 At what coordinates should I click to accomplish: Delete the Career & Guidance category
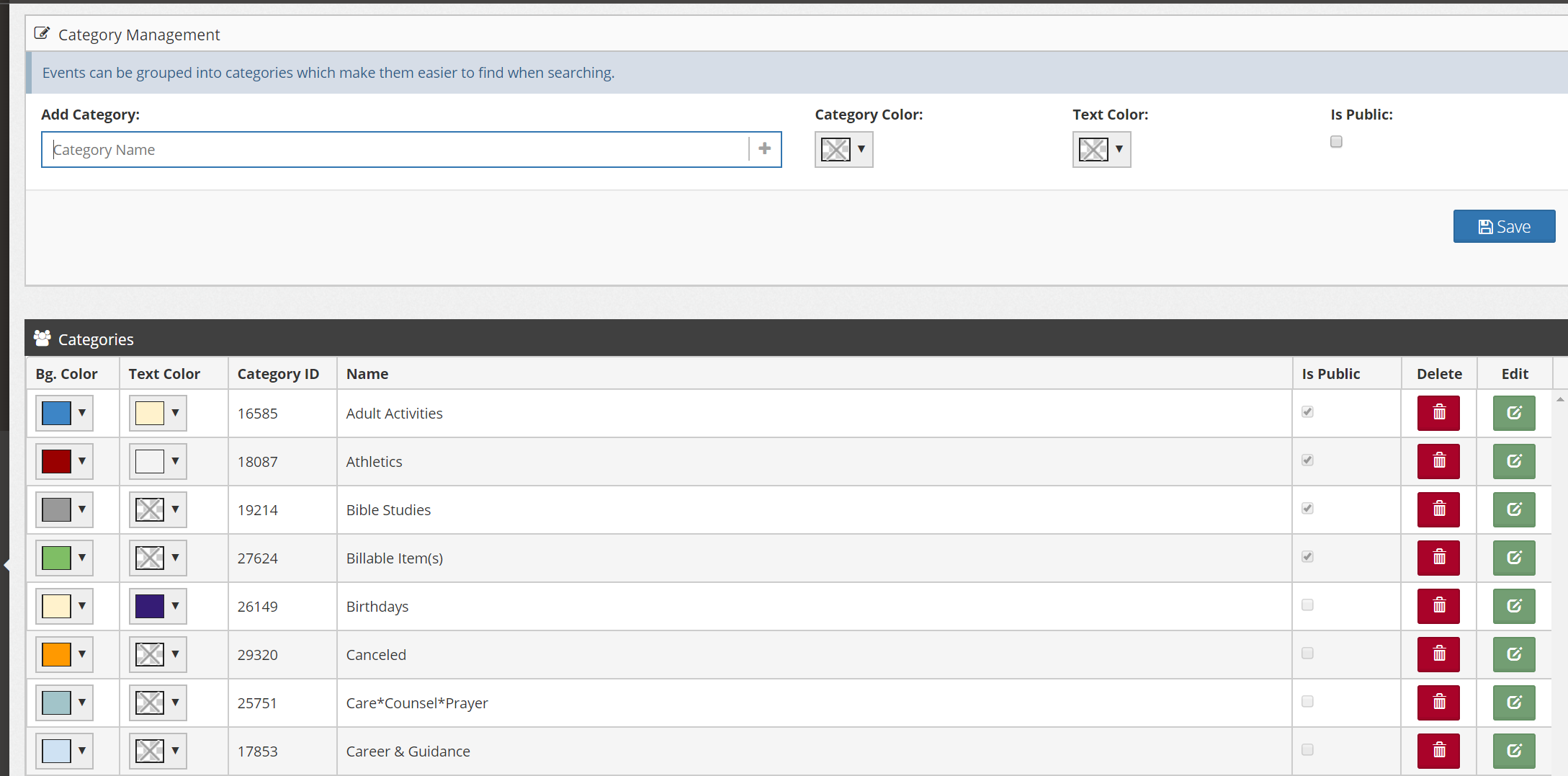[x=1438, y=751]
